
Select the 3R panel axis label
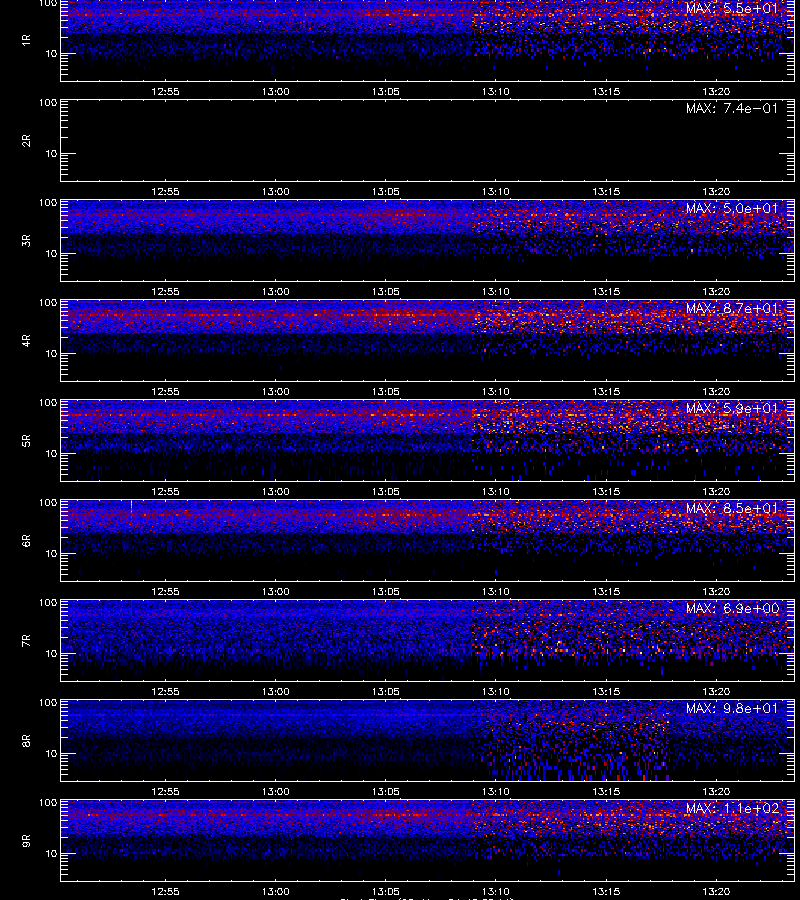(26, 240)
